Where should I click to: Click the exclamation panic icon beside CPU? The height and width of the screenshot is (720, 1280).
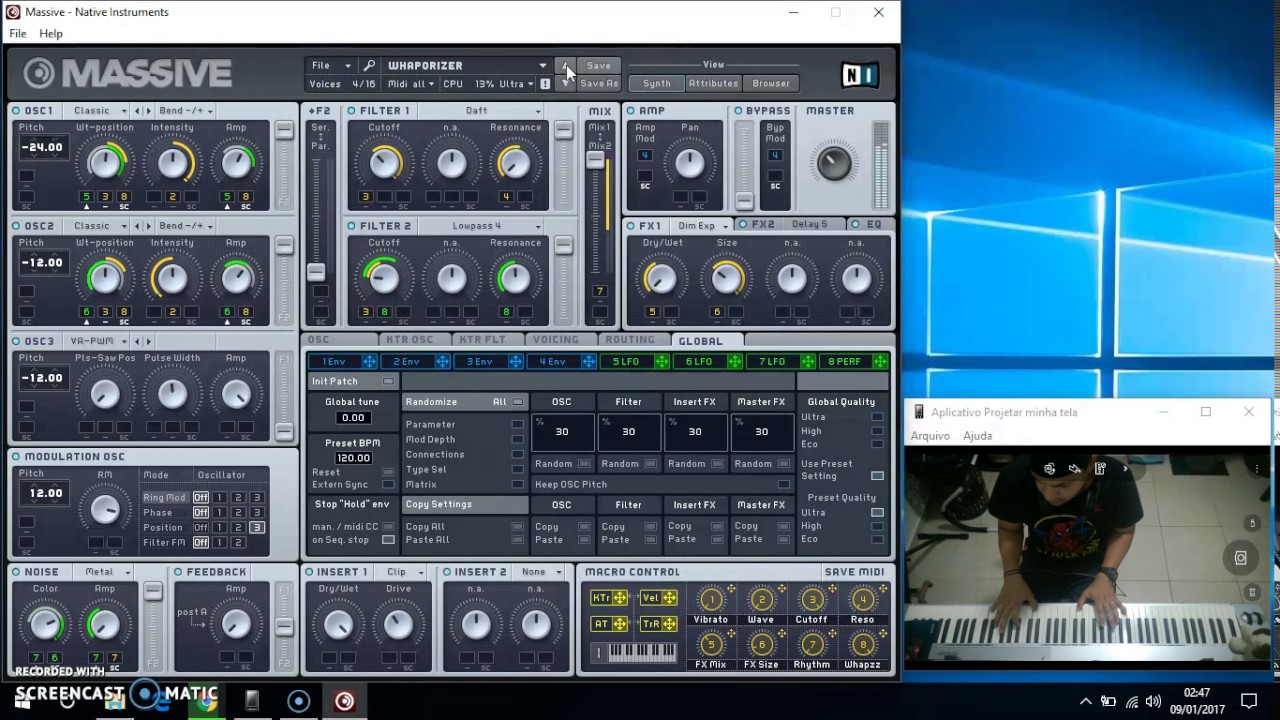[x=545, y=84]
